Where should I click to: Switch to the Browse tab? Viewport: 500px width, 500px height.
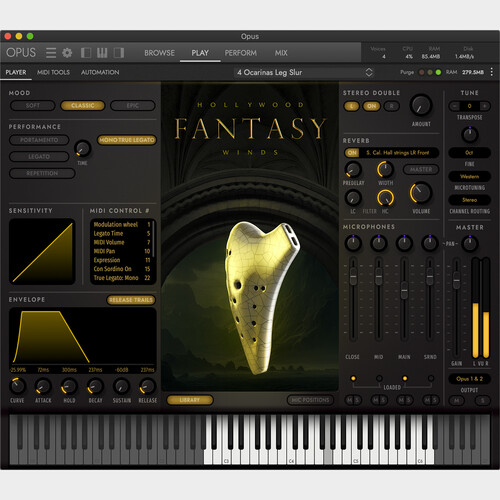coord(159,53)
